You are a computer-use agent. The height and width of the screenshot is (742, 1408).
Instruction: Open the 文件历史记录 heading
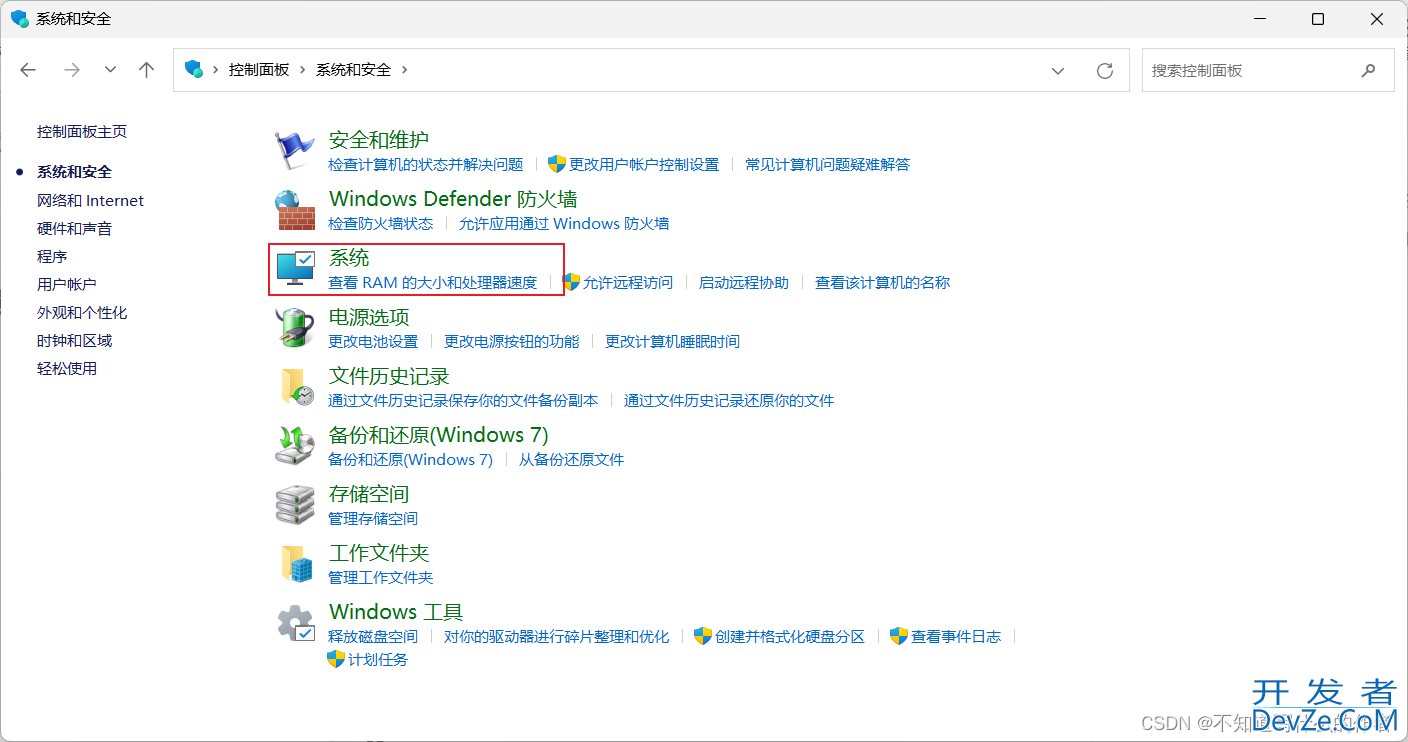tap(389, 375)
